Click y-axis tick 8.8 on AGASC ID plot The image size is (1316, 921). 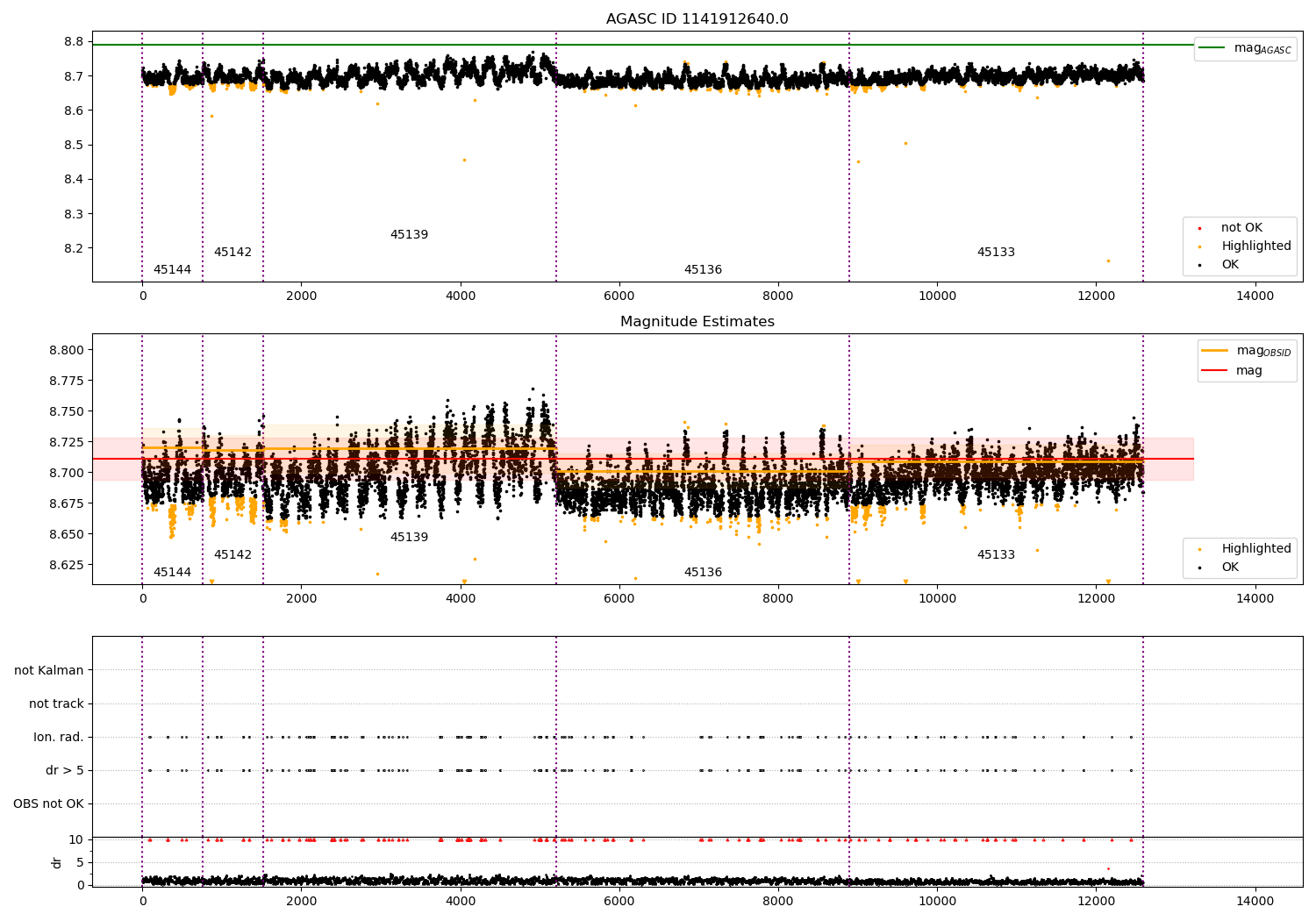[x=74, y=42]
